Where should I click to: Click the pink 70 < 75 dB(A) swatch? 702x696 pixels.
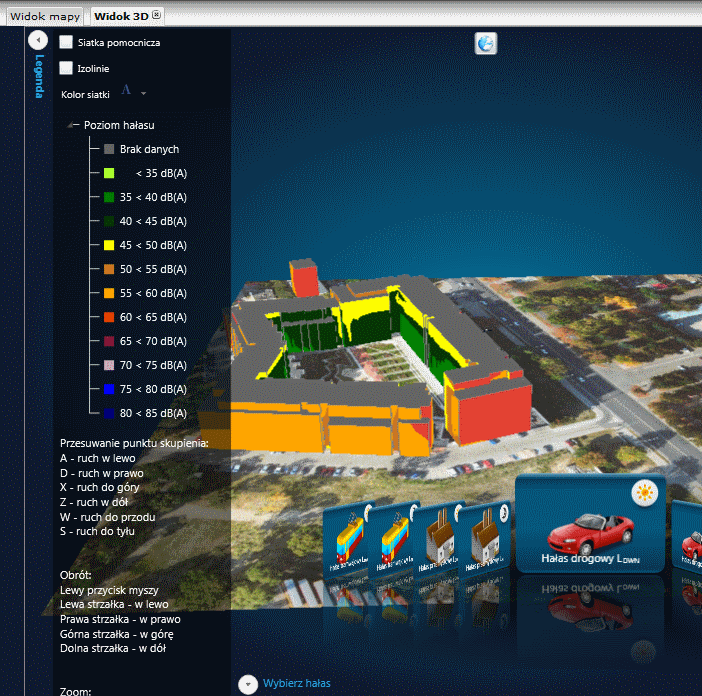tap(109, 365)
